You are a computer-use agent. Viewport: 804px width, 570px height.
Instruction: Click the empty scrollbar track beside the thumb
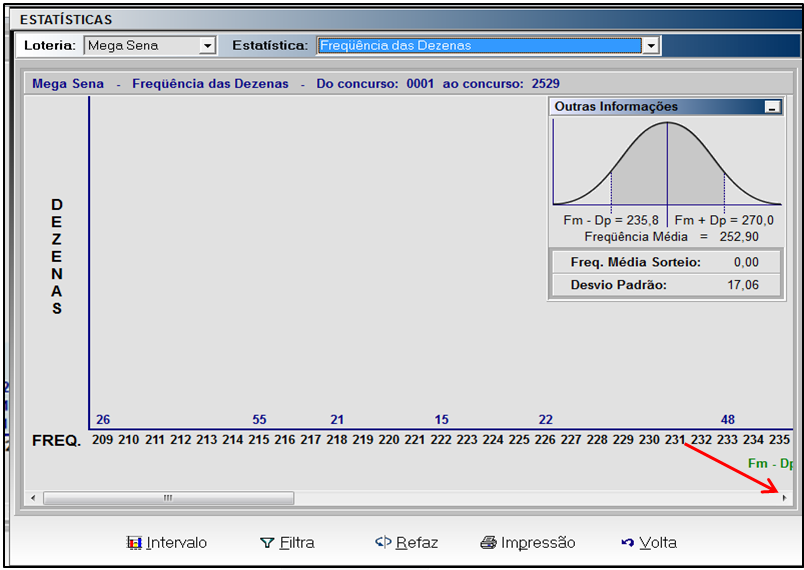pos(536,498)
